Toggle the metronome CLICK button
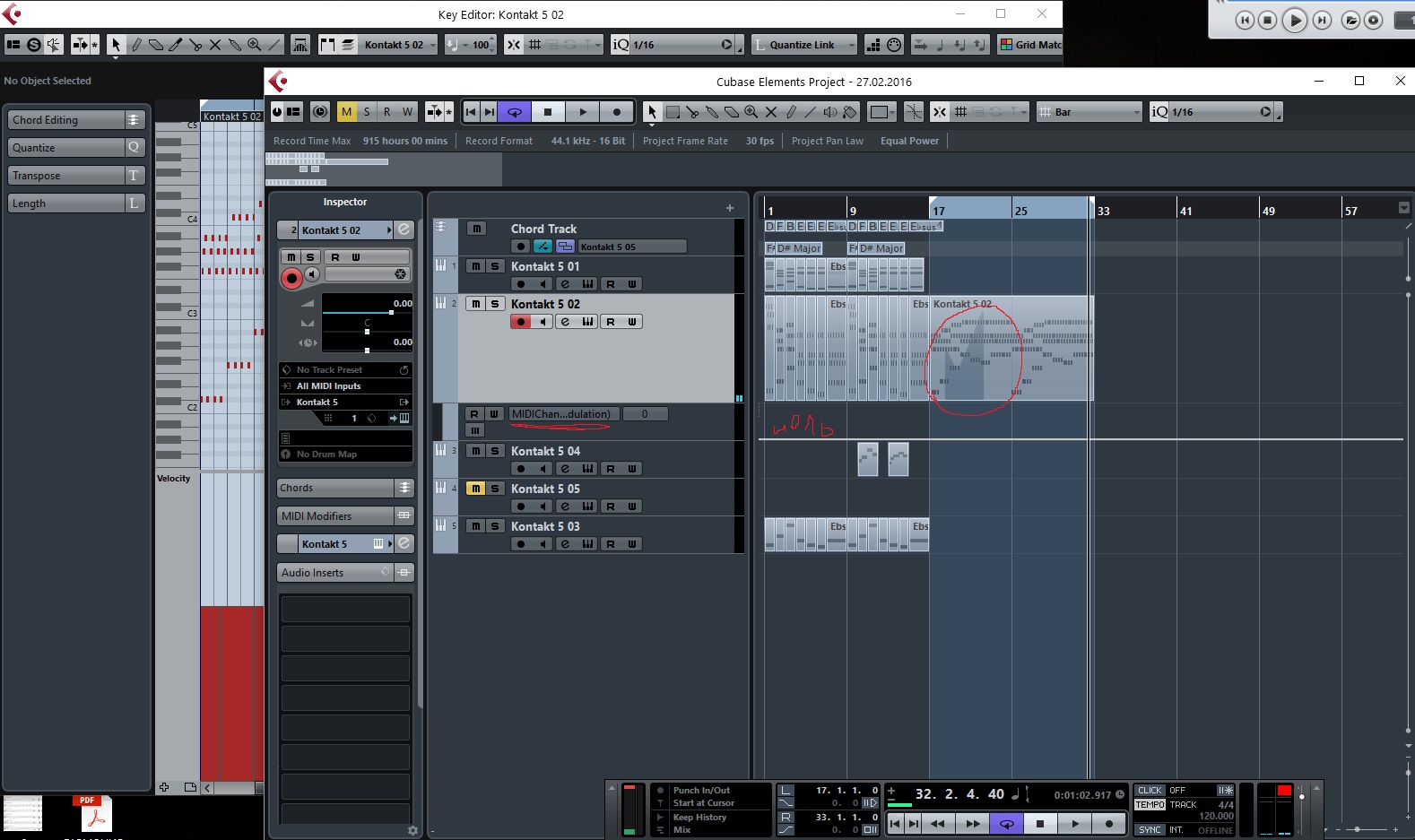The image size is (1415, 840). pyautogui.click(x=1150, y=791)
